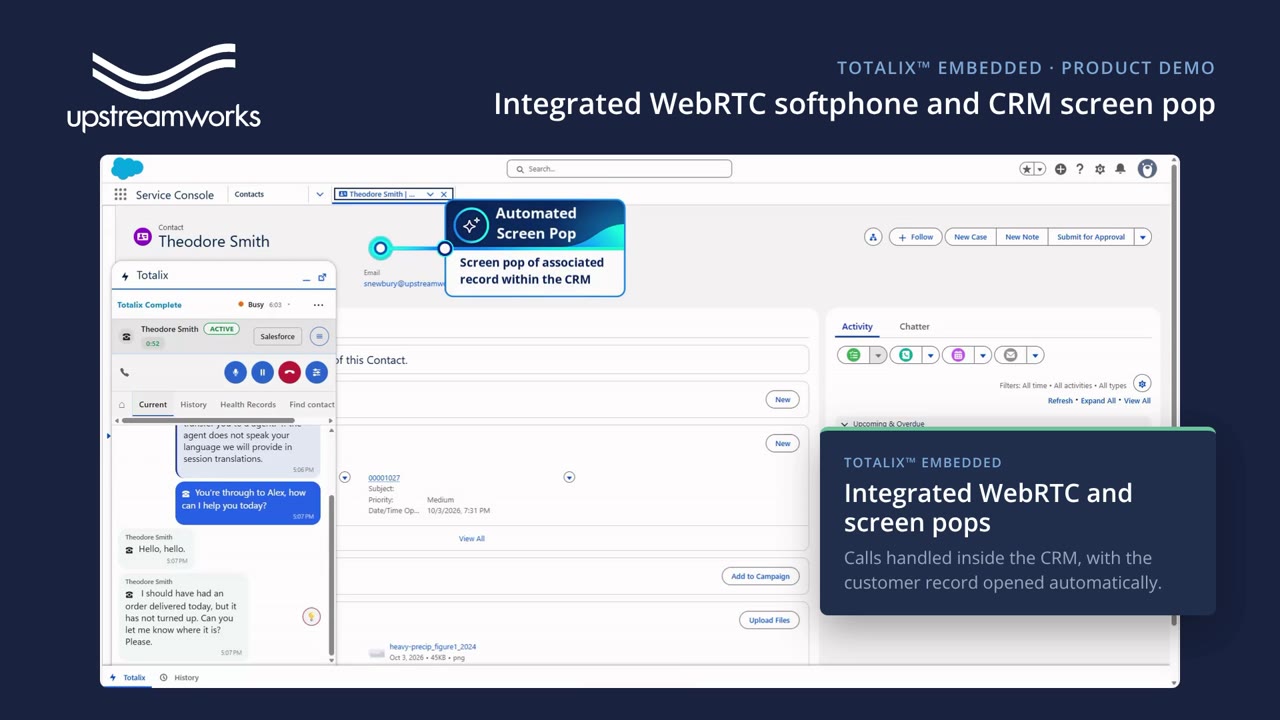Open the Log a Call dropdown arrow

(931, 355)
